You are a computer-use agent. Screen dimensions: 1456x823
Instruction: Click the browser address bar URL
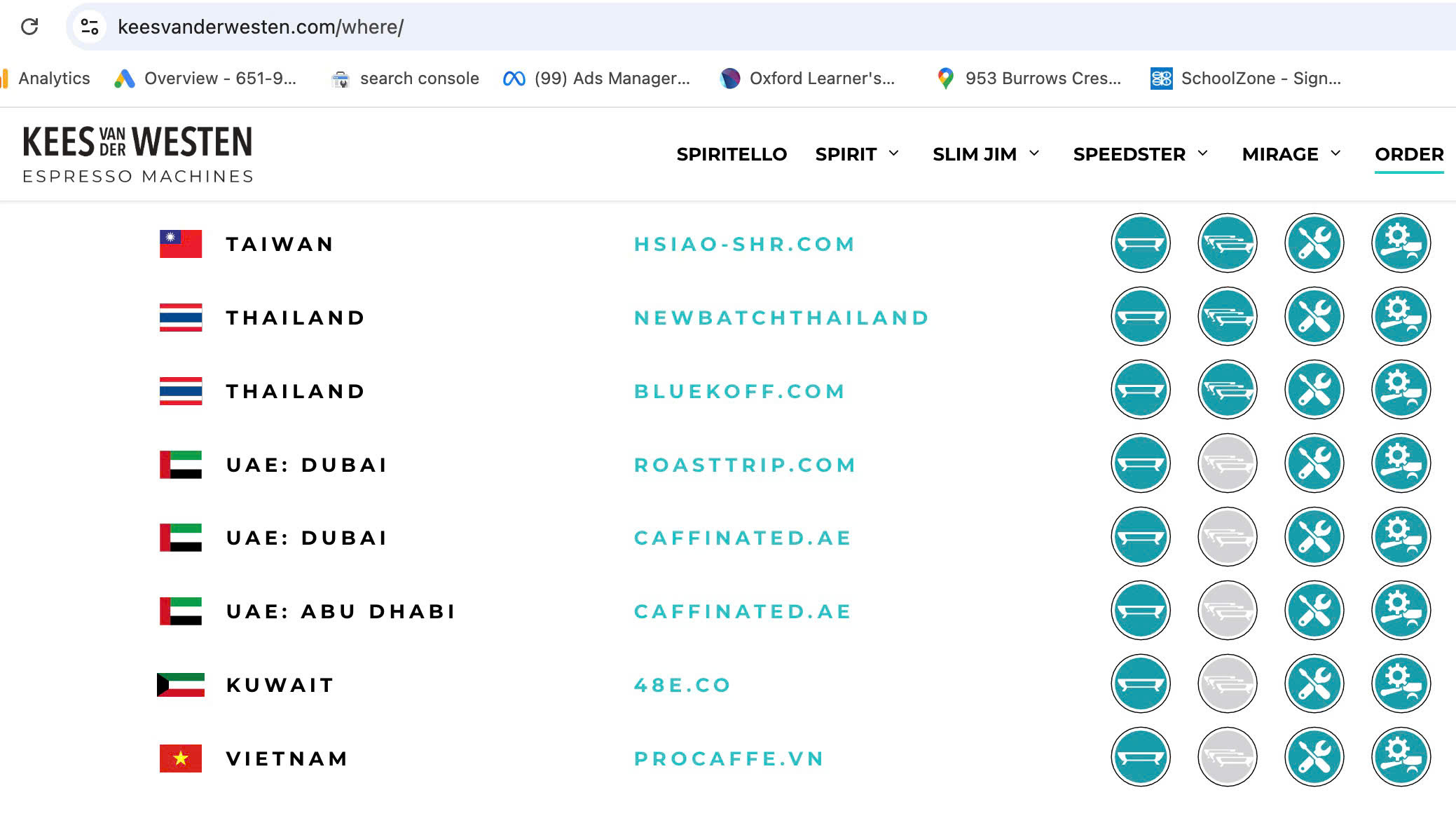[261, 27]
